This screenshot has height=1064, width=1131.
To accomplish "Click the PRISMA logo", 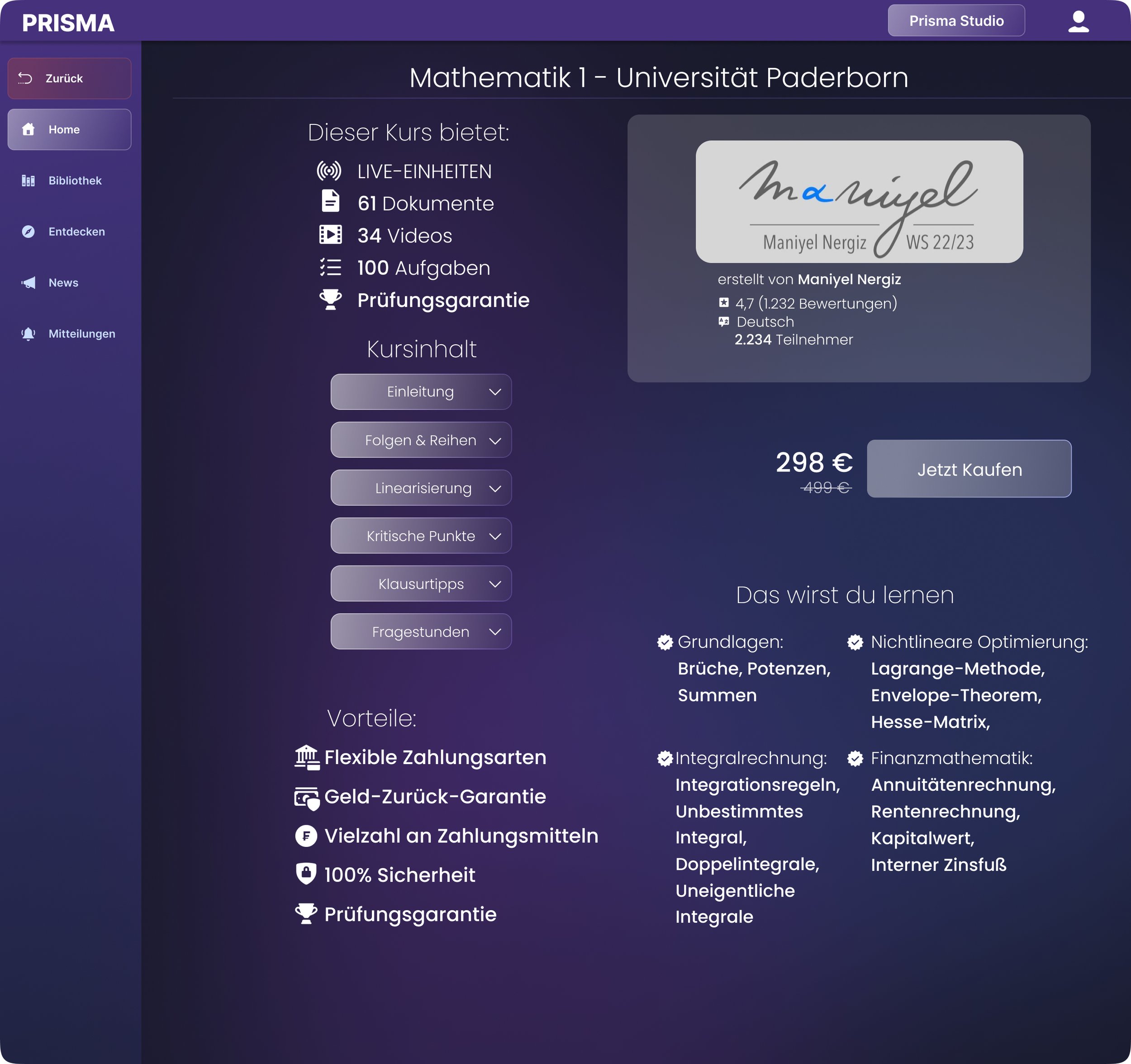I will click(x=68, y=23).
